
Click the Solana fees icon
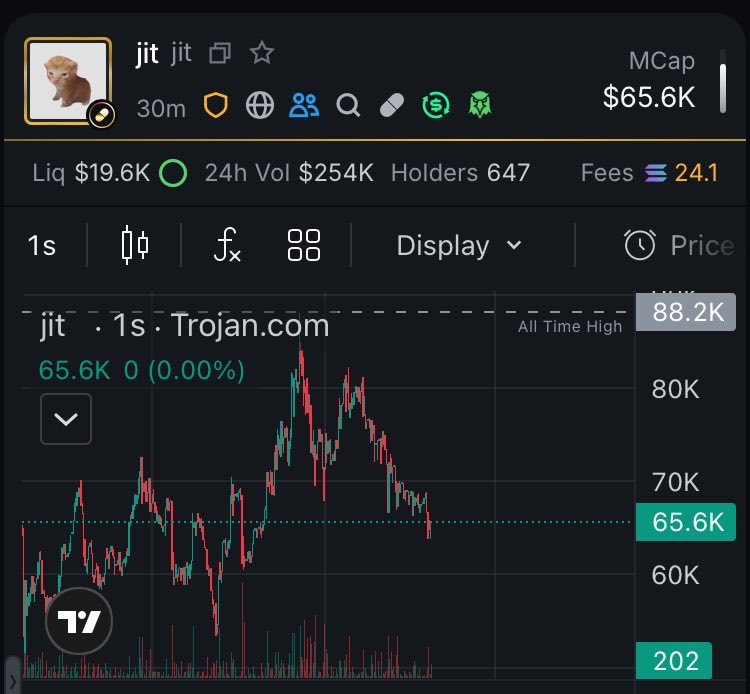(655, 173)
